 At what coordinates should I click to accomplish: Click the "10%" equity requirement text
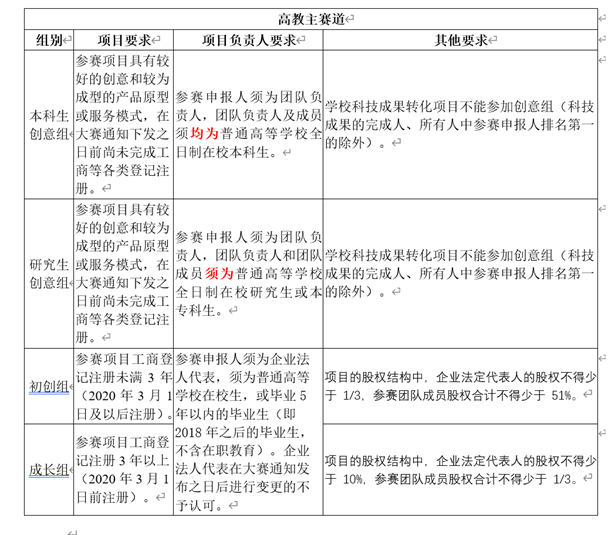pos(350,479)
